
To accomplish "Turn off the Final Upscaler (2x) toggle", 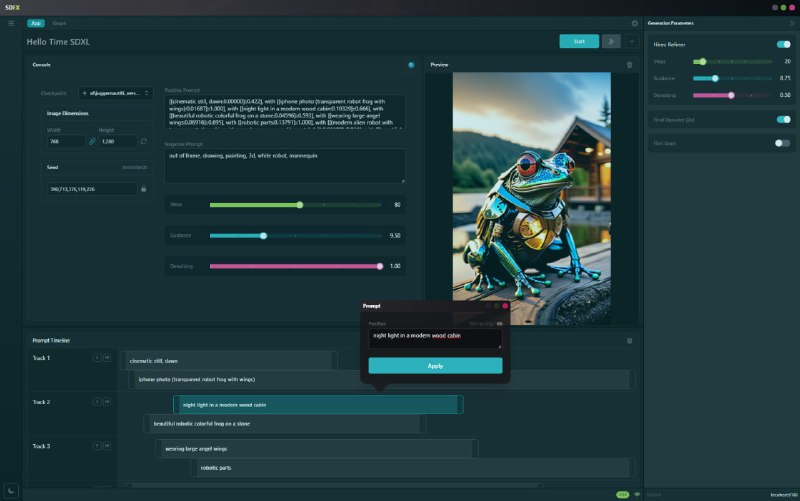I will [783, 119].
